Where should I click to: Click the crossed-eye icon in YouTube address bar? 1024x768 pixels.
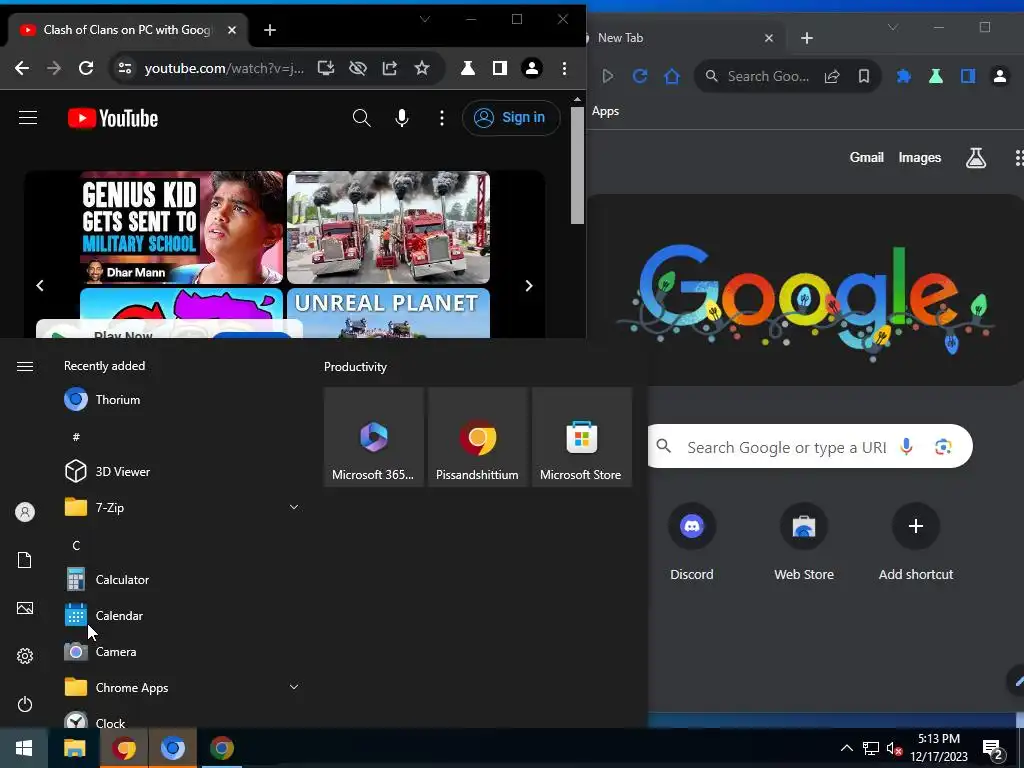358,68
